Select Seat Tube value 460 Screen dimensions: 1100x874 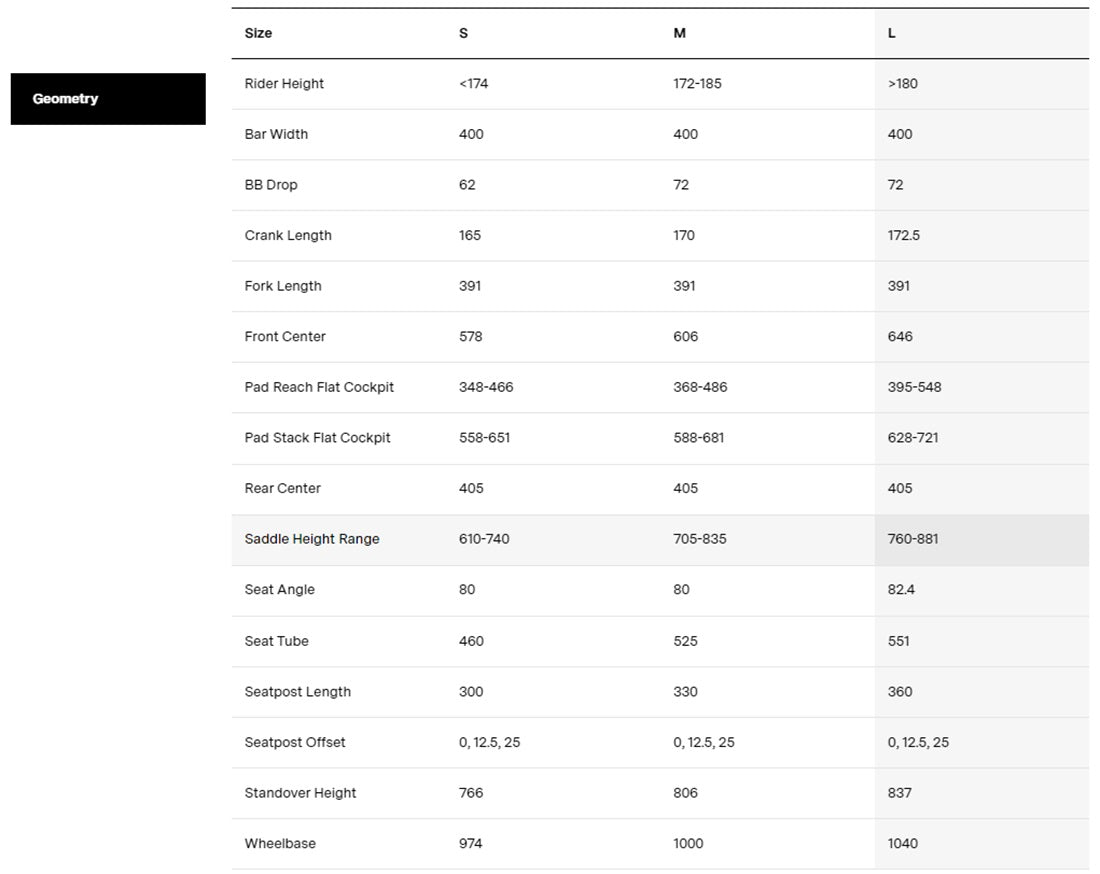point(471,641)
